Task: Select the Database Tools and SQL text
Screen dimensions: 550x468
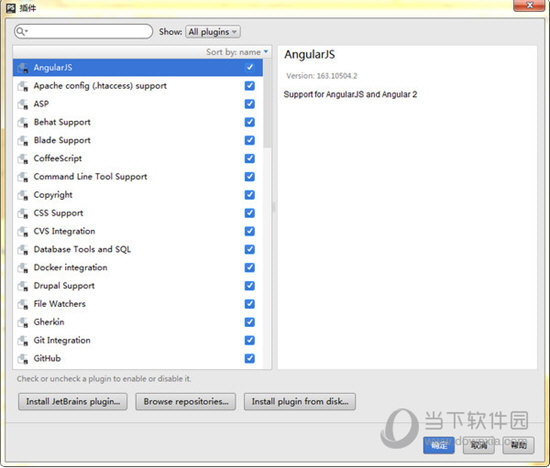Action: tap(82, 249)
